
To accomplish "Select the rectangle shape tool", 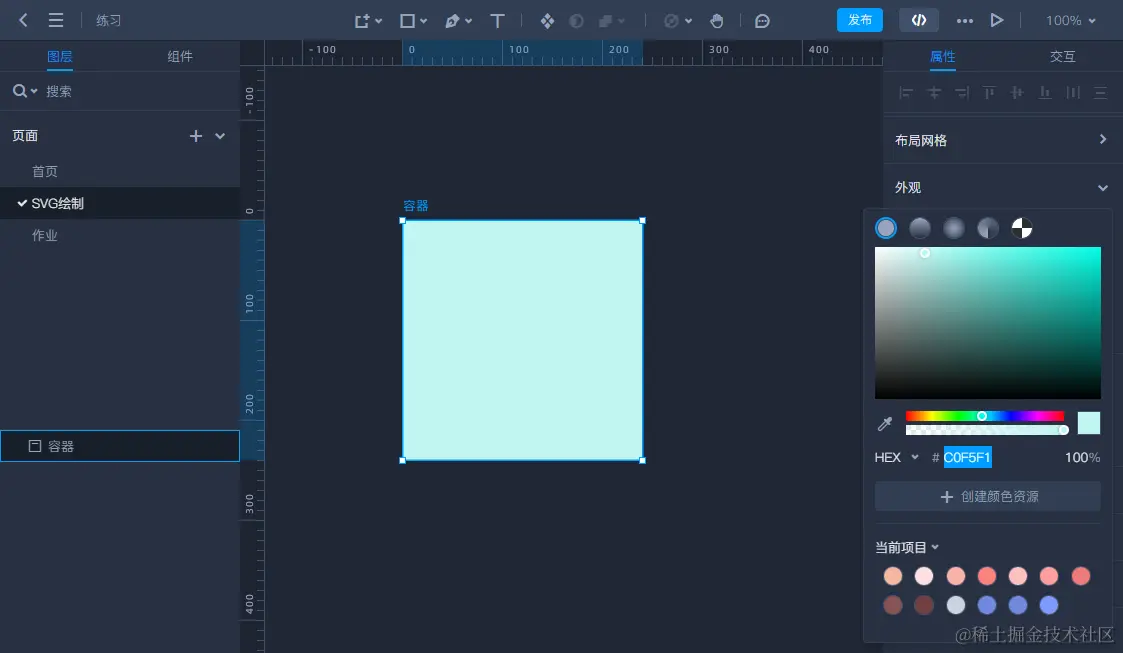I will pyautogui.click(x=407, y=21).
